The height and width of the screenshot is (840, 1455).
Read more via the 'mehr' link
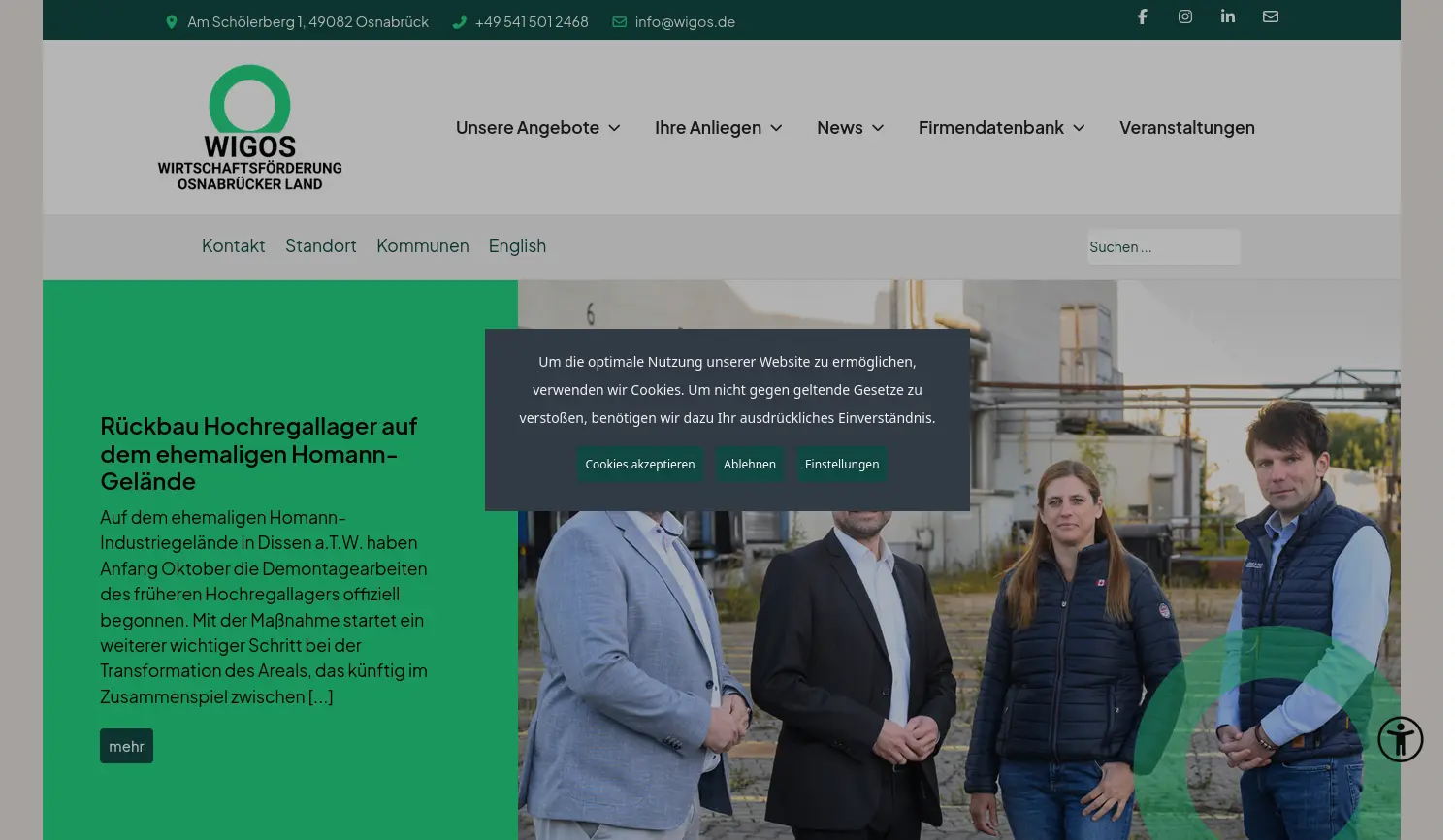coord(126,745)
